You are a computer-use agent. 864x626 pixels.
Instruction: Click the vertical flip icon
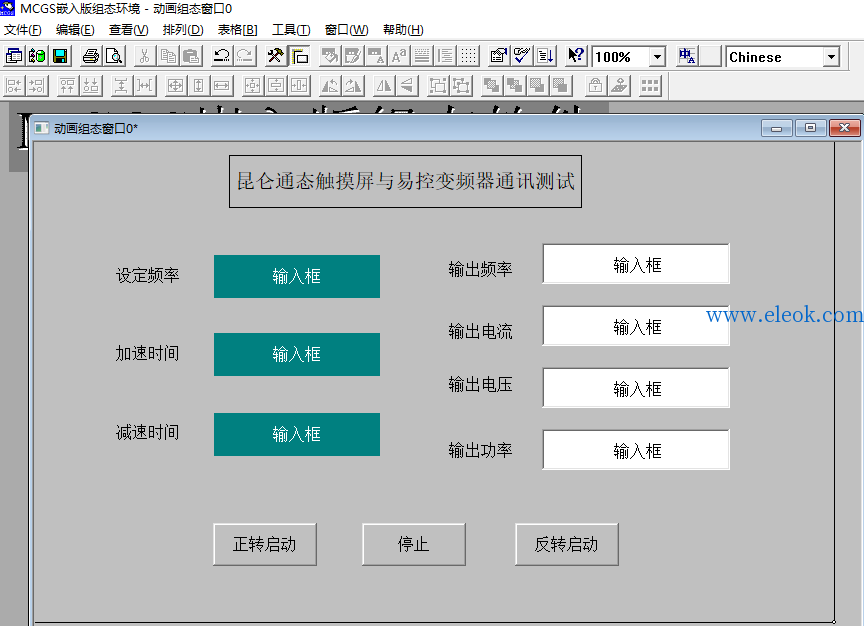click(407, 86)
